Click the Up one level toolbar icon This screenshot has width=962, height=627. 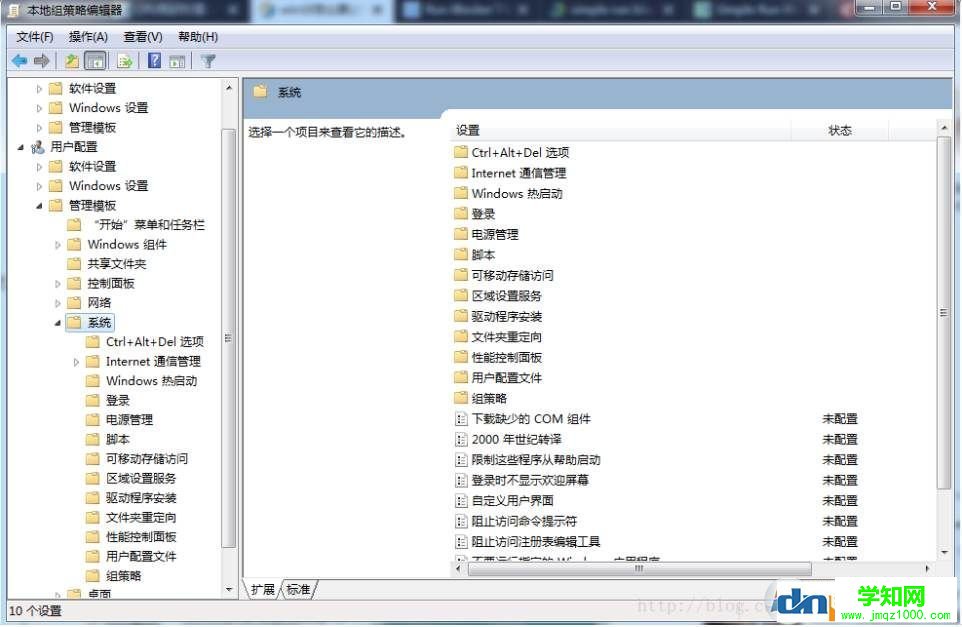pyautogui.click(x=72, y=61)
